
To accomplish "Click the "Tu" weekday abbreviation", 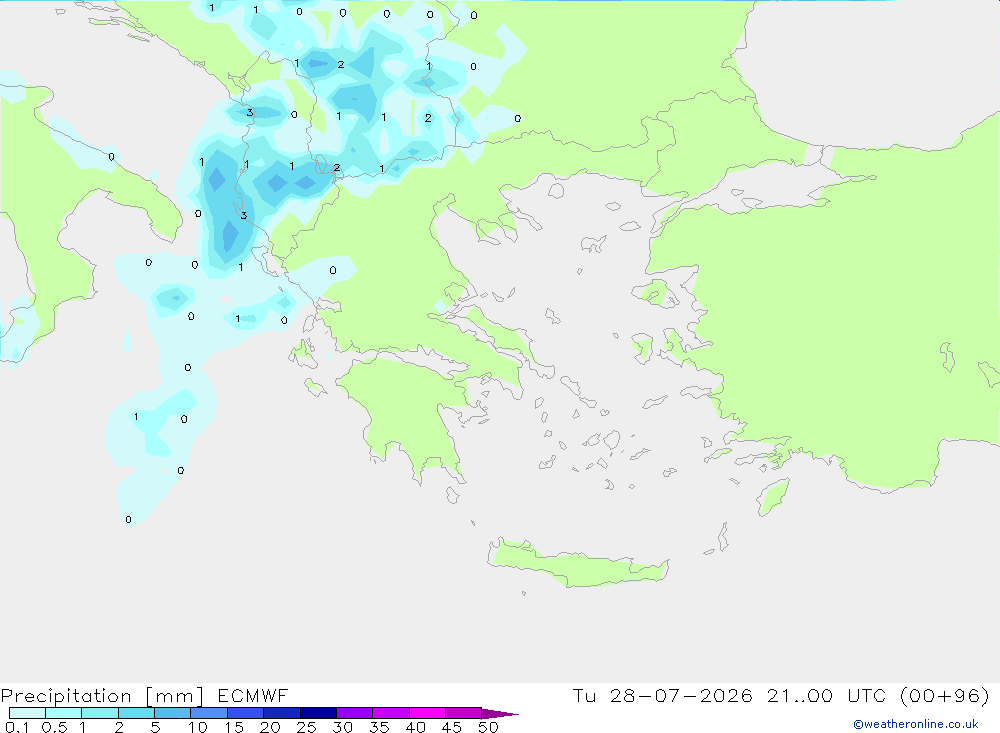I will pos(584,695).
